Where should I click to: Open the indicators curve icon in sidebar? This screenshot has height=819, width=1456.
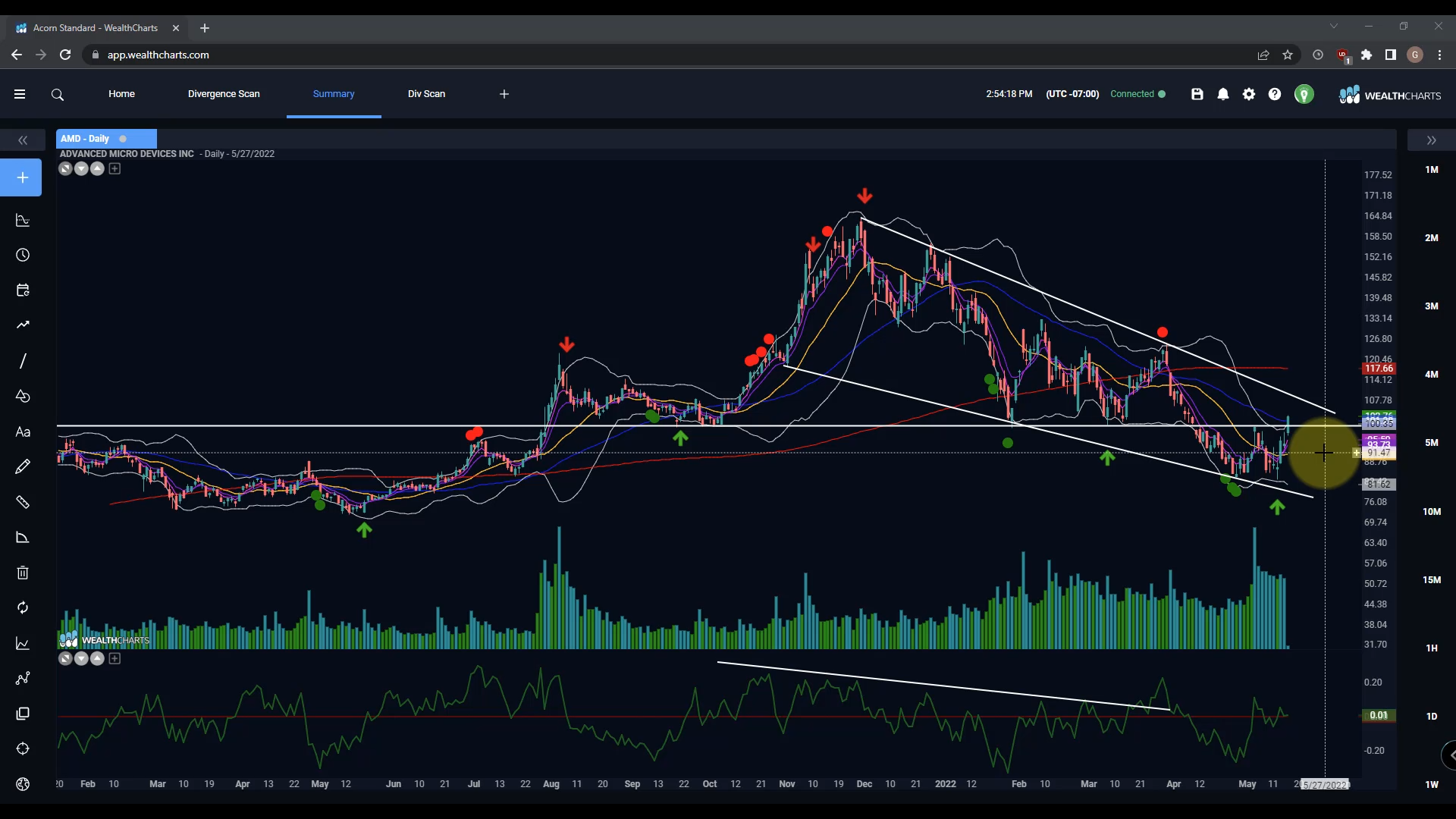click(23, 221)
